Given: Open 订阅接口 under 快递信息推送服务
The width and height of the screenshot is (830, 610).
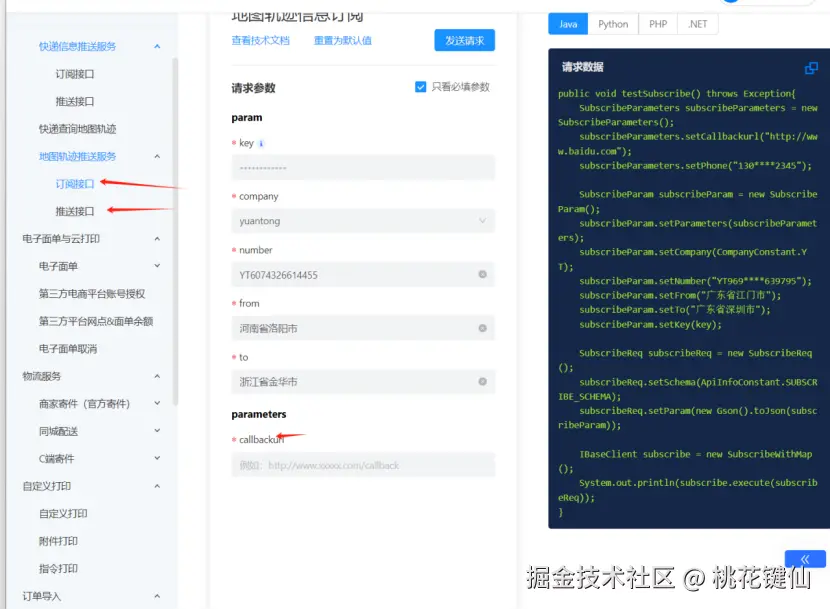Looking at the screenshot, I should pos(75,74).
